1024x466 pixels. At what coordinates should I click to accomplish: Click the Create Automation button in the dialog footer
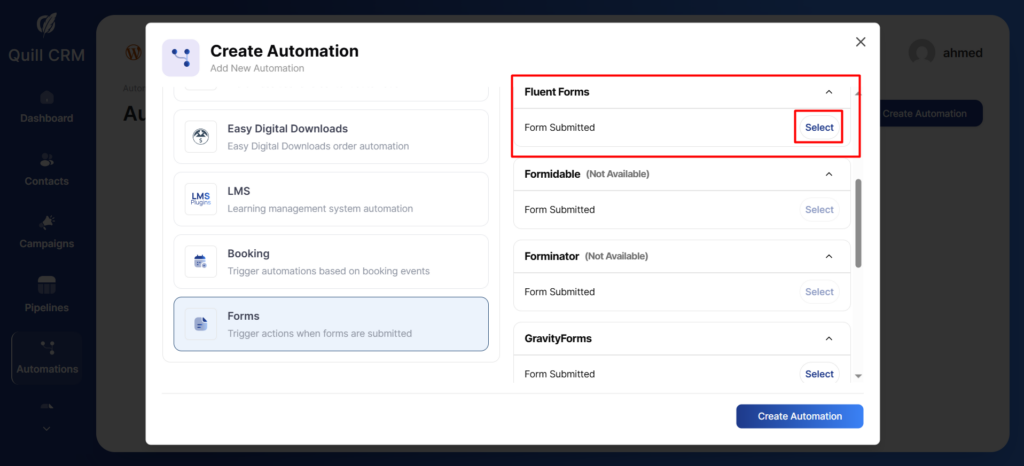(799, 416)
